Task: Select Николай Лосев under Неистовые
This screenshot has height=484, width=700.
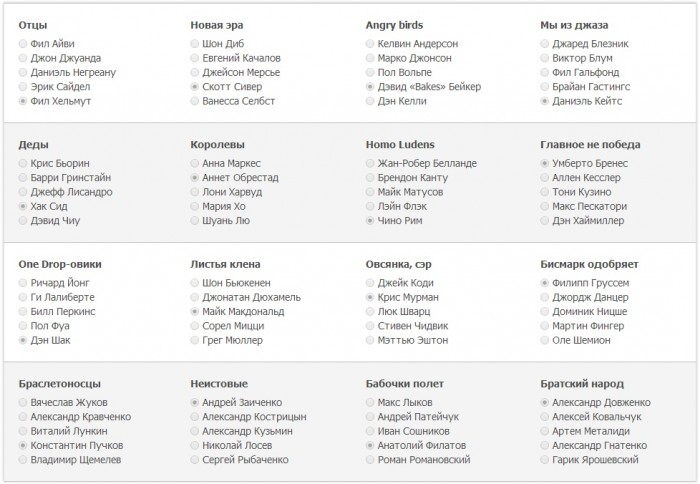Action: pos(194,446)
